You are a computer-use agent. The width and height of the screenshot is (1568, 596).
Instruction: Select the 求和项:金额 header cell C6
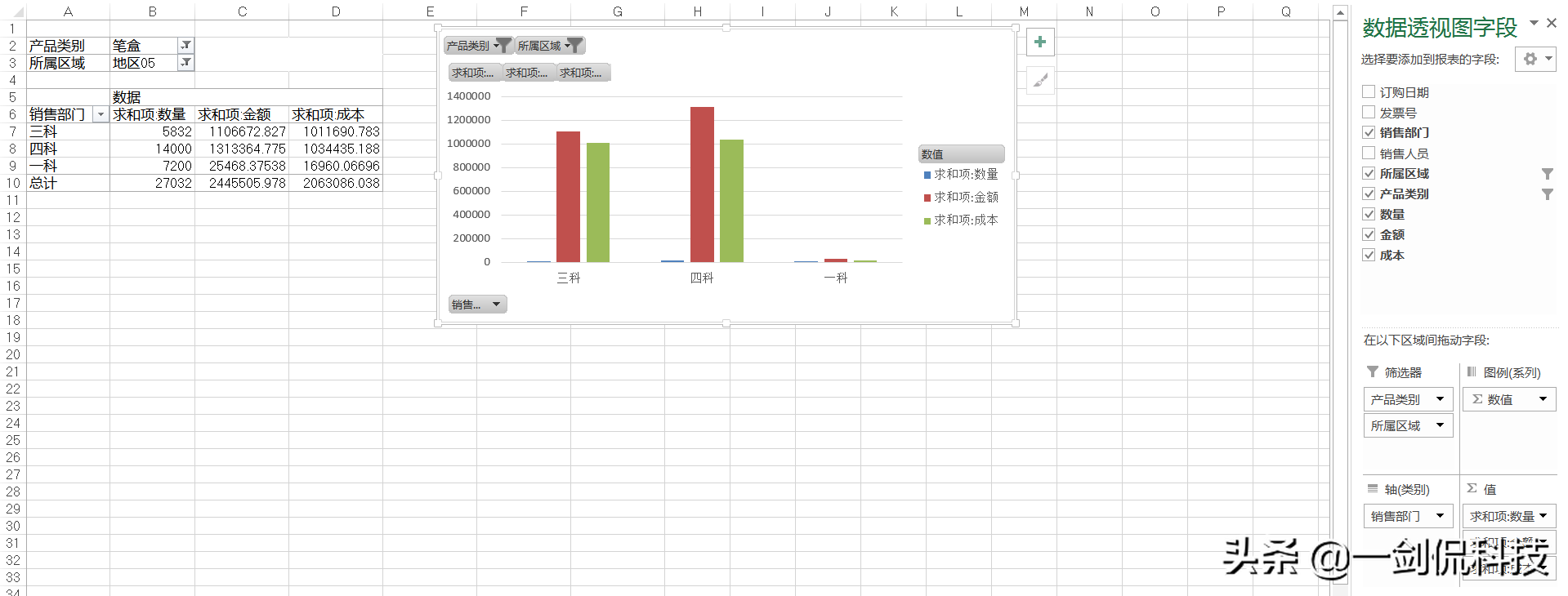[242, 114]
